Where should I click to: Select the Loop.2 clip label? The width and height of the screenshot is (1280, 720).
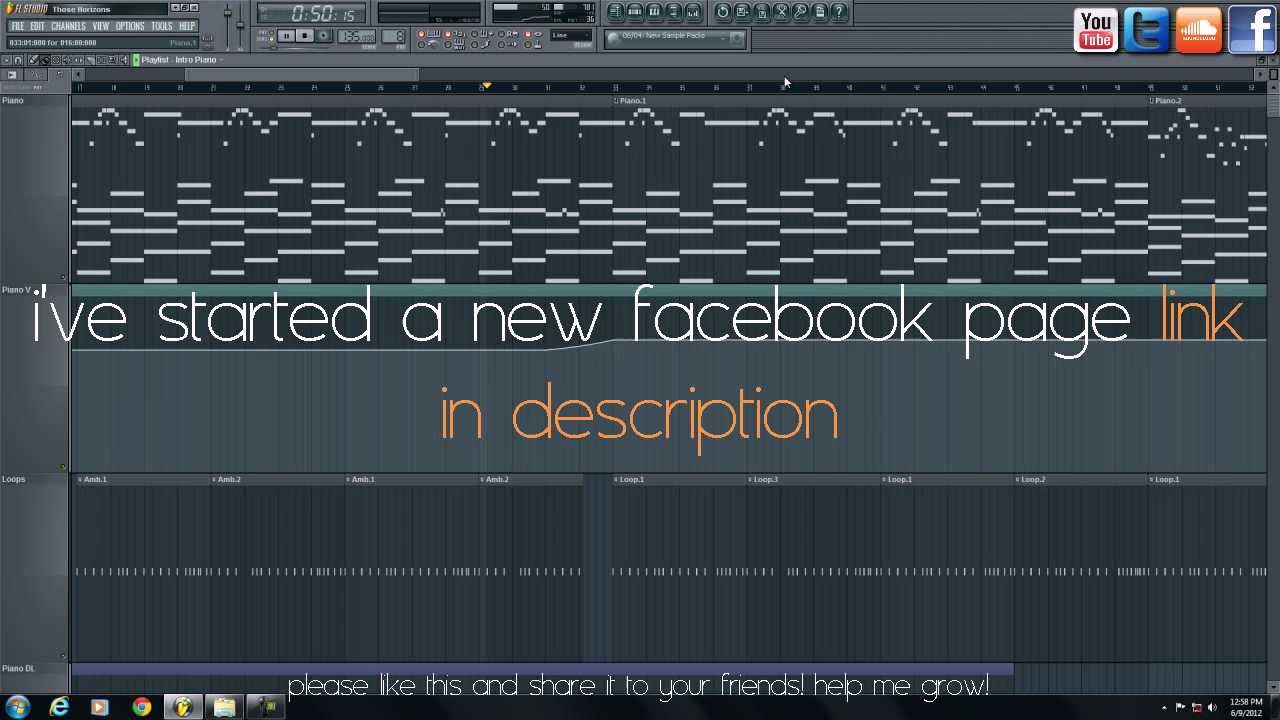coord(1033,479)
